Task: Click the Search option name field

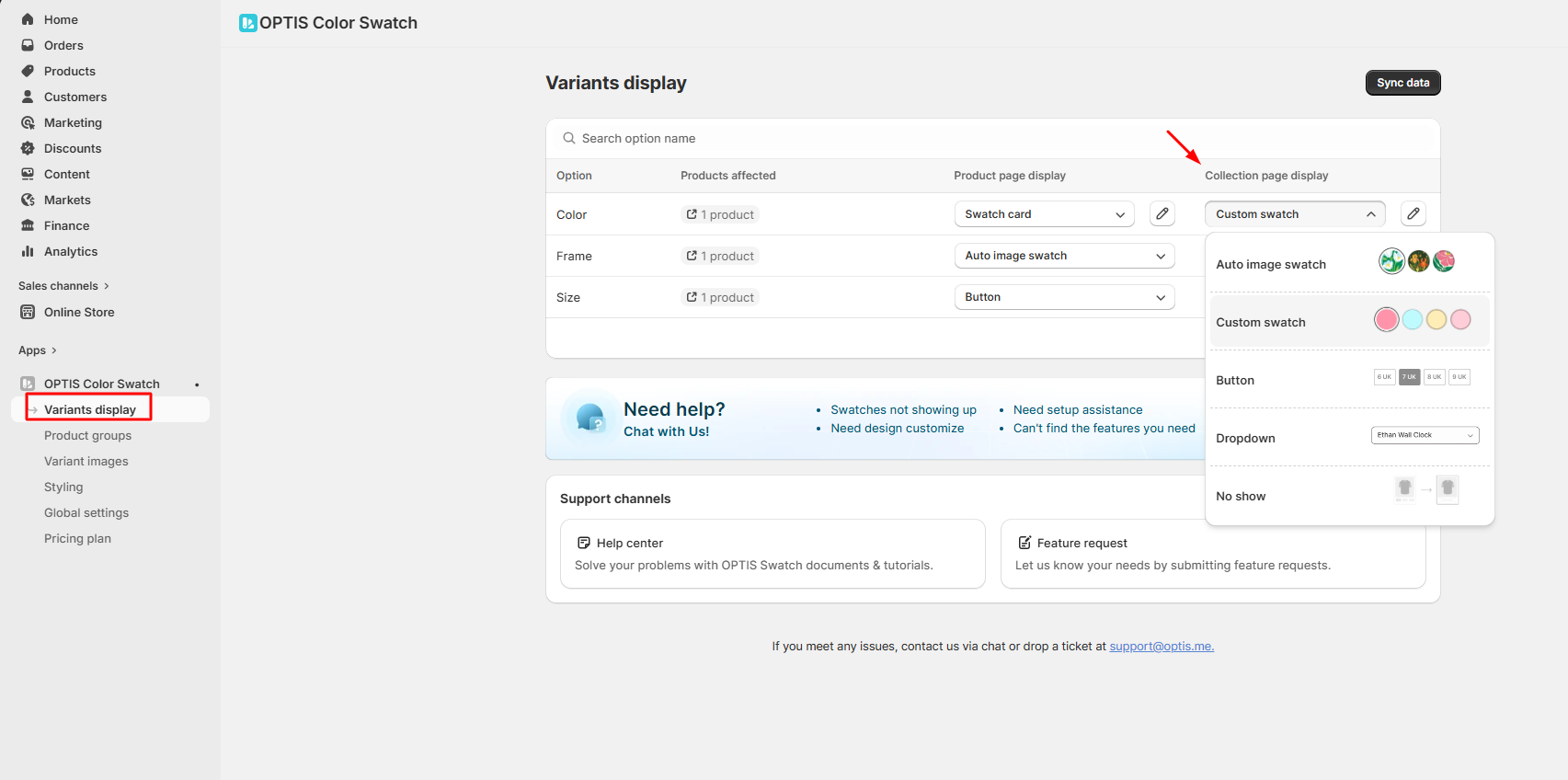Action: [993, 138]
